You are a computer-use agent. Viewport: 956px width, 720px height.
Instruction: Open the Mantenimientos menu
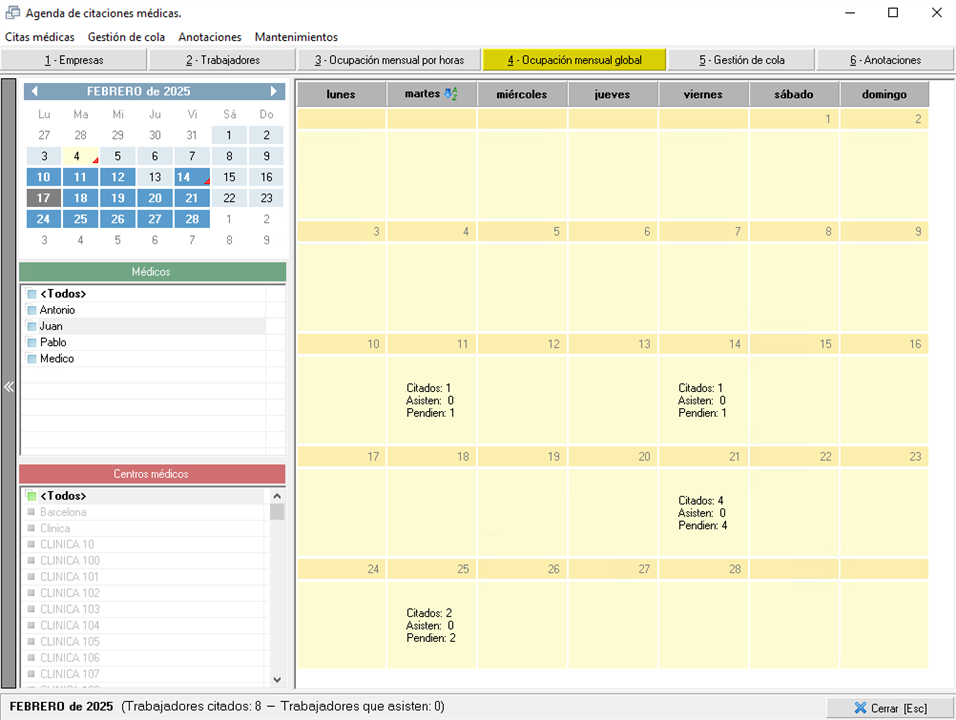click(296, 37)
